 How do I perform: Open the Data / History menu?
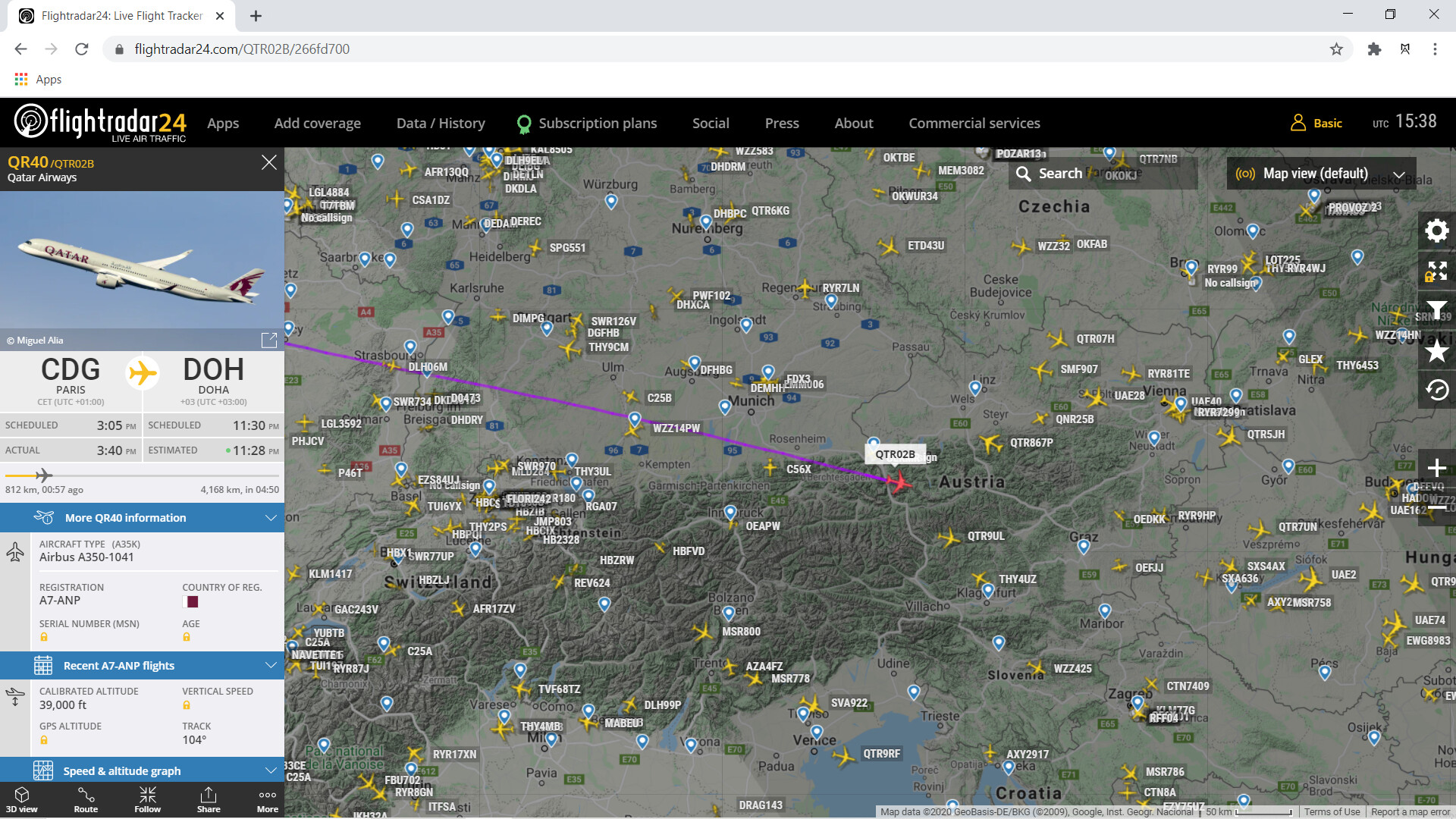click(x=440, y=124)
